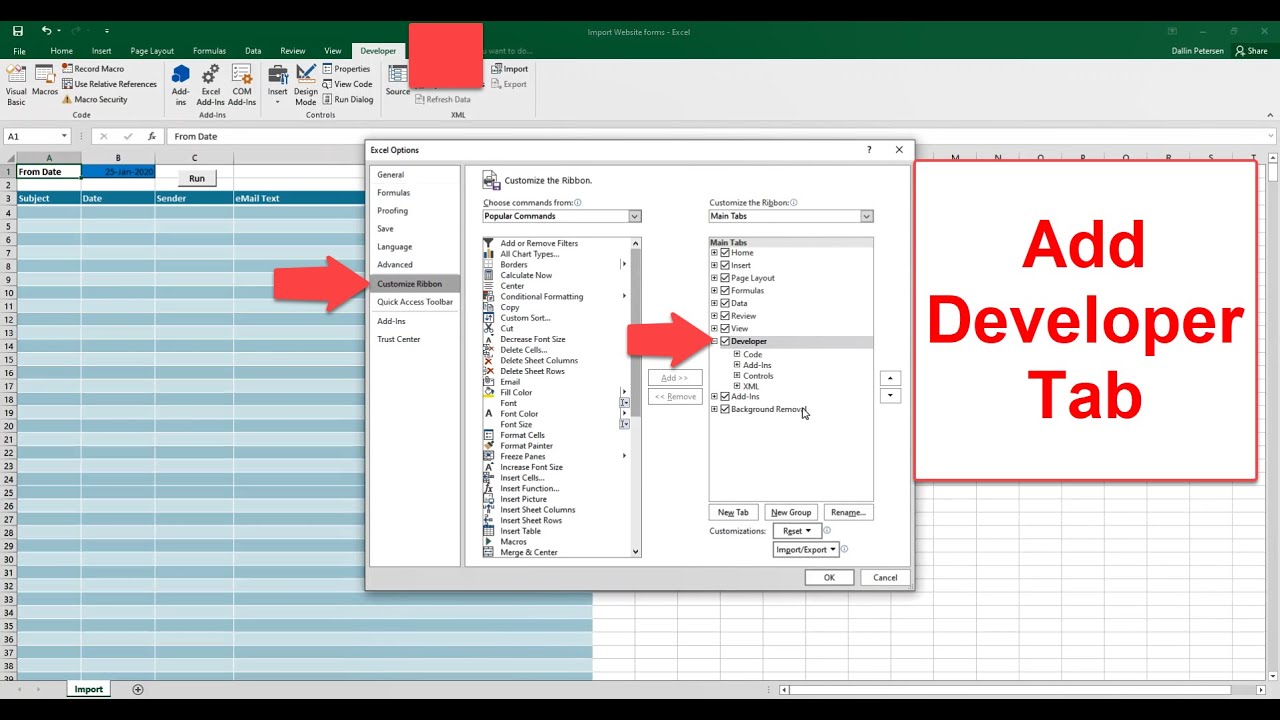1280x720 pixels.
Task: Click XML Import
Action: point(509,69)
